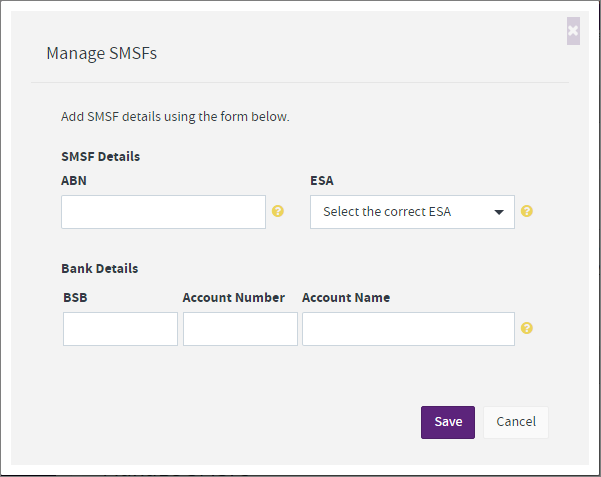This screenshot has width=601, height=477.
Task: Click the ABN field label
Action: 74,181
